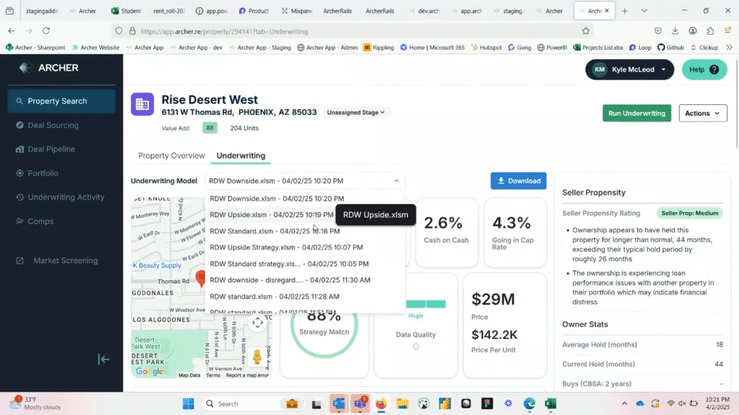This screenshot has height=415, width=739.
Task: Open weather widget on taskbar
Action: pos(35,403)
